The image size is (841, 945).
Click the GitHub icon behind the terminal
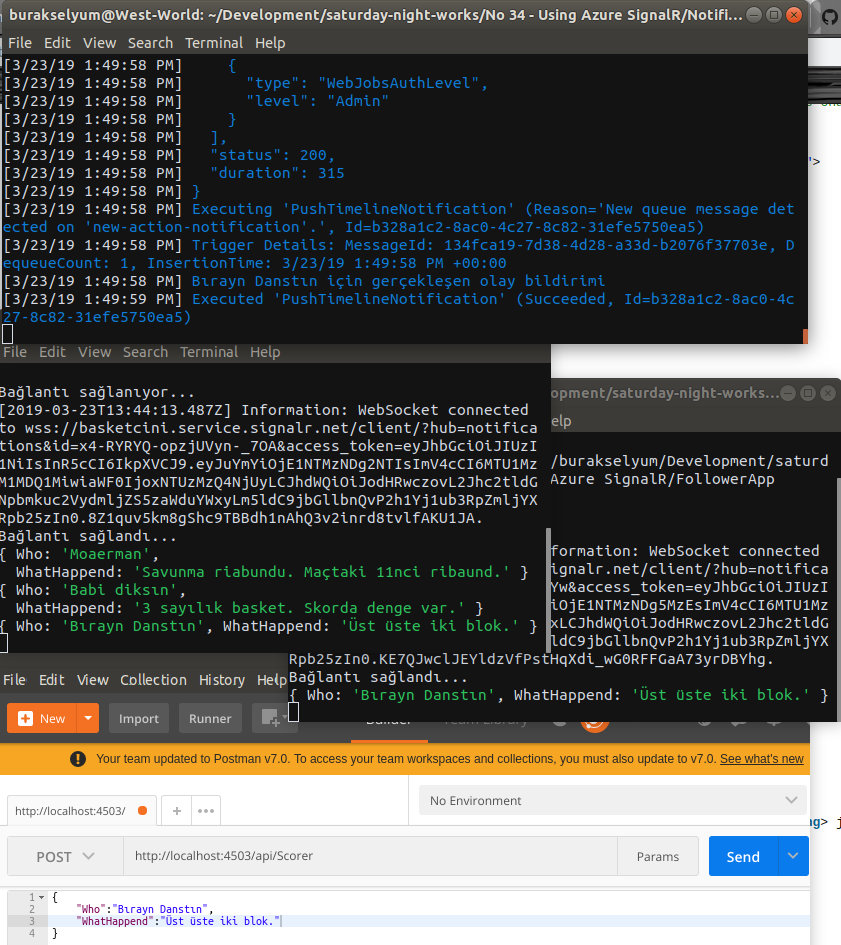coord(829,18)
